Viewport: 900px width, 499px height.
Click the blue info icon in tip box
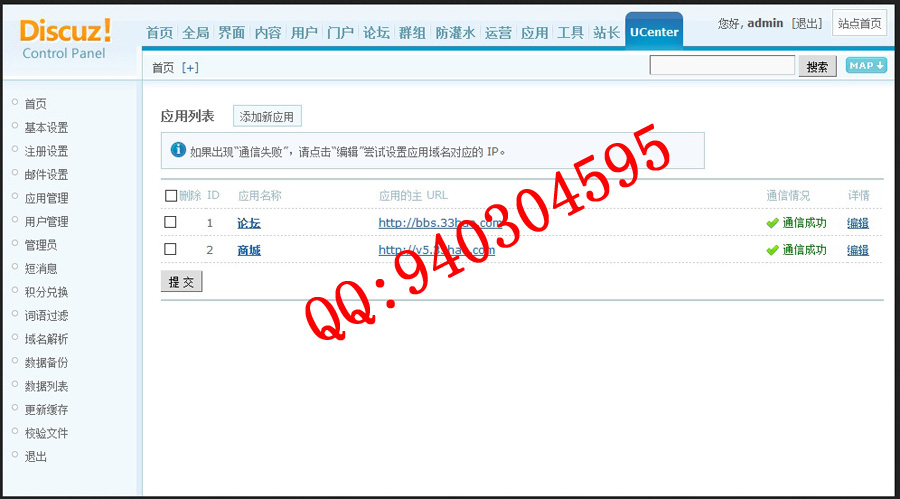point(178,150)
